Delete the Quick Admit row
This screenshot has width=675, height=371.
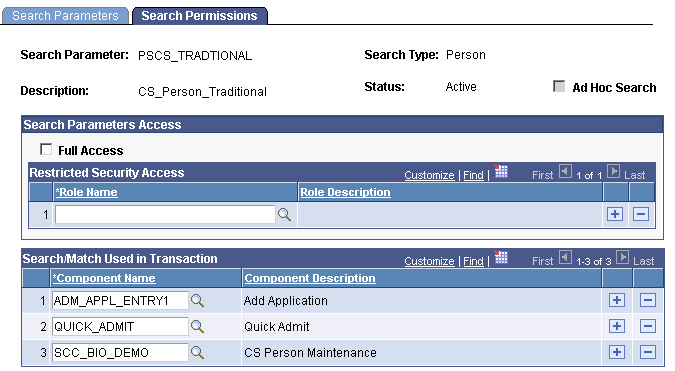647,326
